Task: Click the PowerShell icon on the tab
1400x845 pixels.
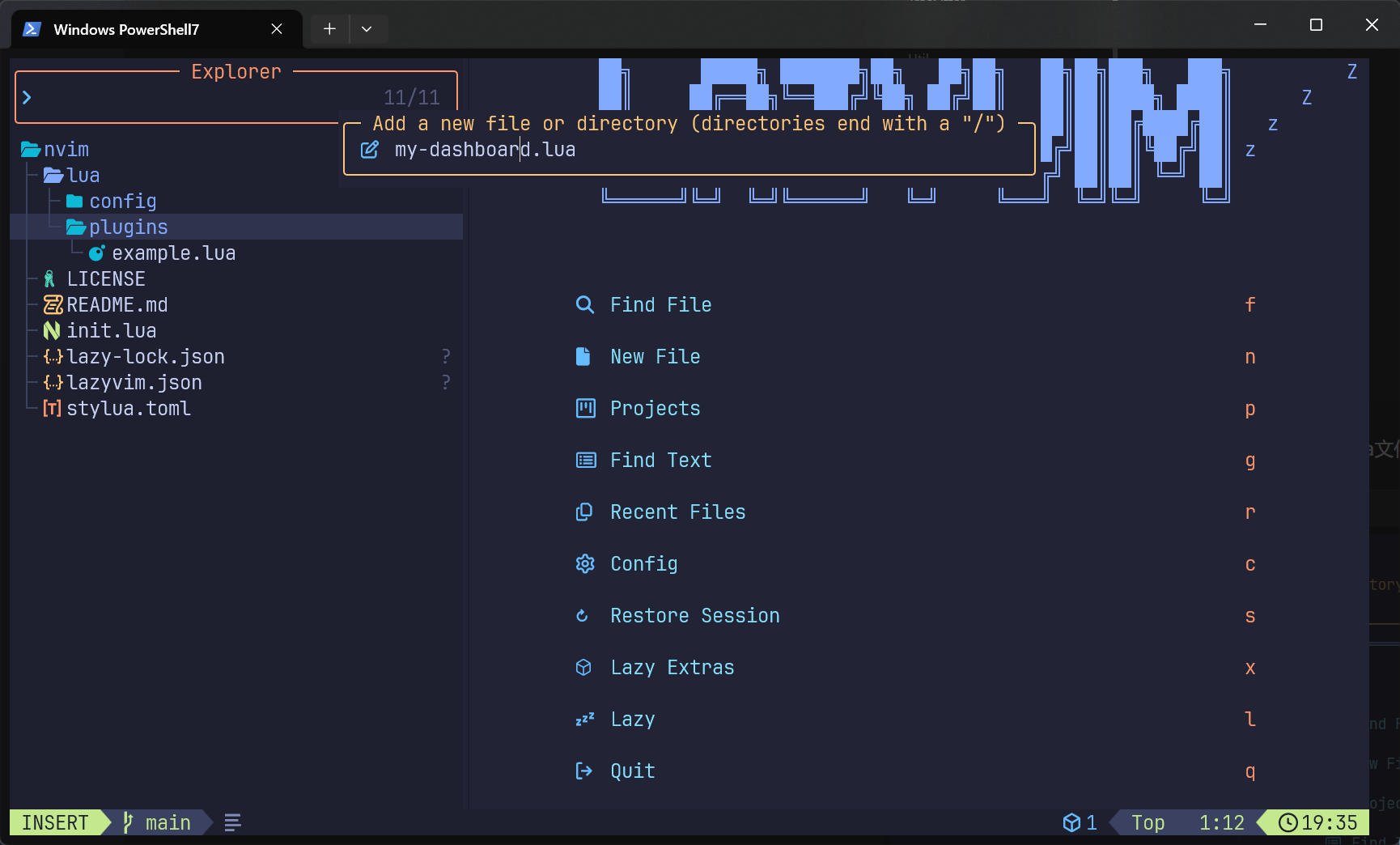Action: coord(32,29)
